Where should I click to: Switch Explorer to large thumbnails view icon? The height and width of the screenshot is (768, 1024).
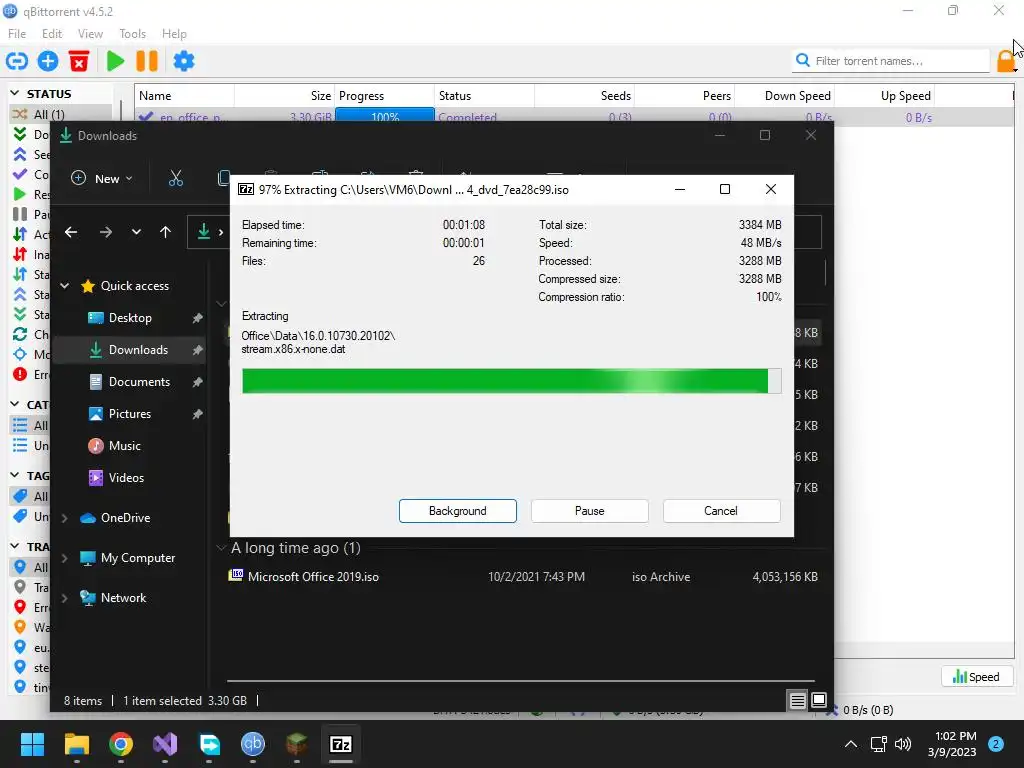[x=819, y=701]
